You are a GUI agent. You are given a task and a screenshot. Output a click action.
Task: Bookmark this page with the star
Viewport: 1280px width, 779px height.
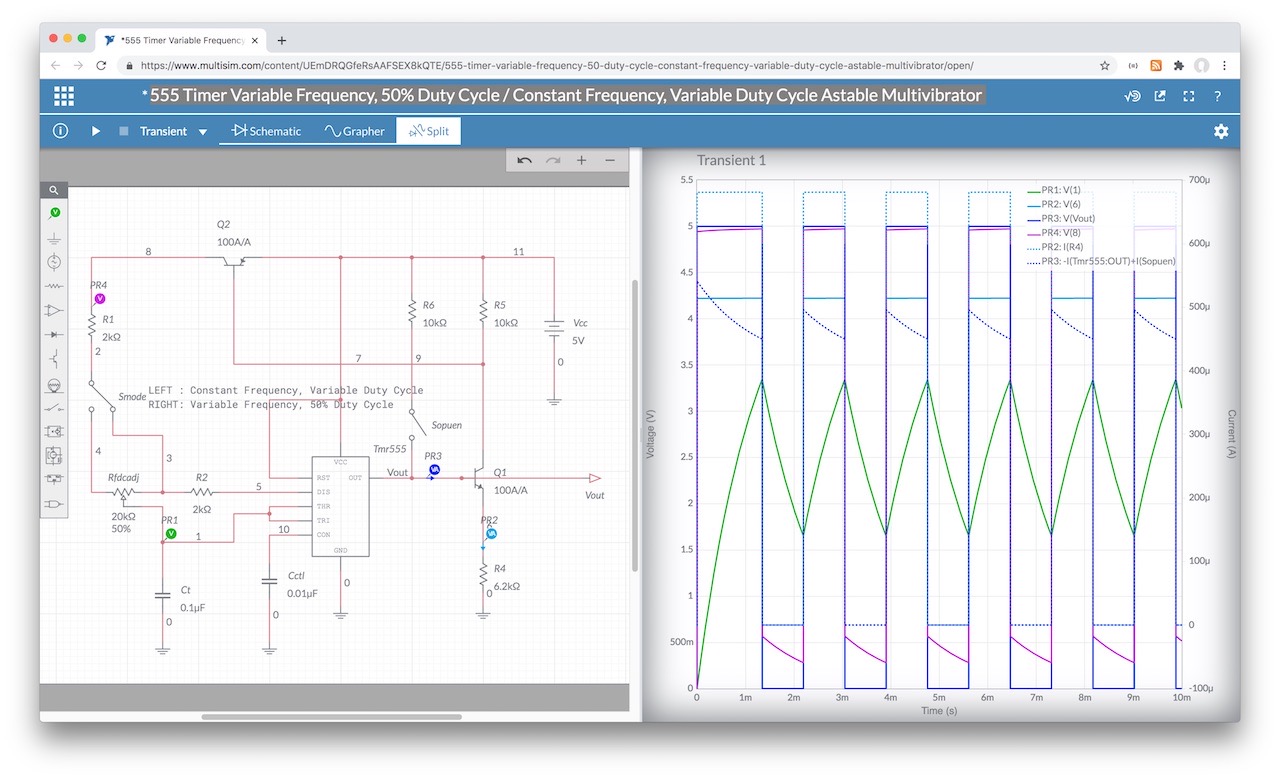coord(1105,65)
